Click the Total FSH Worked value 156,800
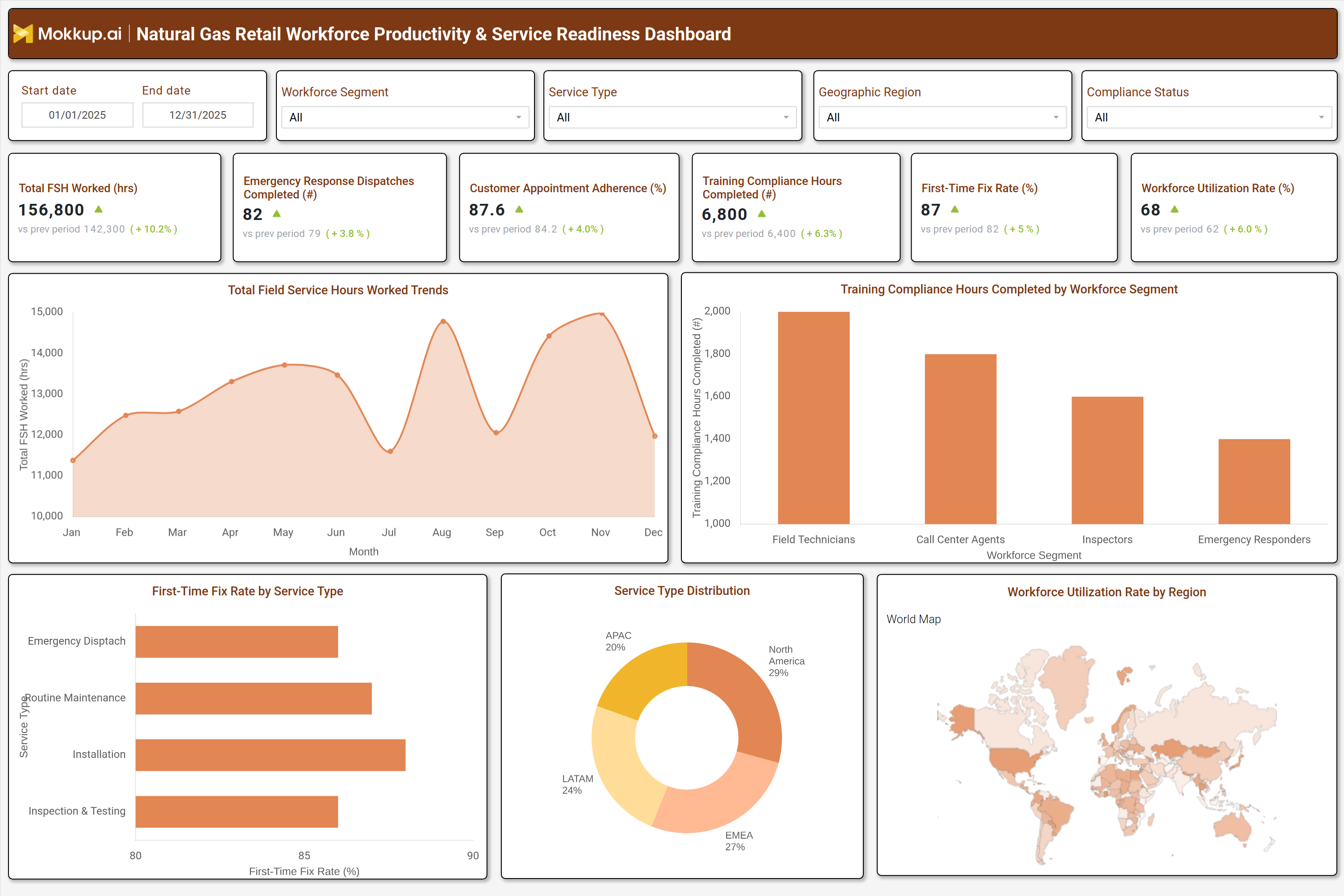Image resolution: width=1344 pixels, height=896 pixels. 52,210
